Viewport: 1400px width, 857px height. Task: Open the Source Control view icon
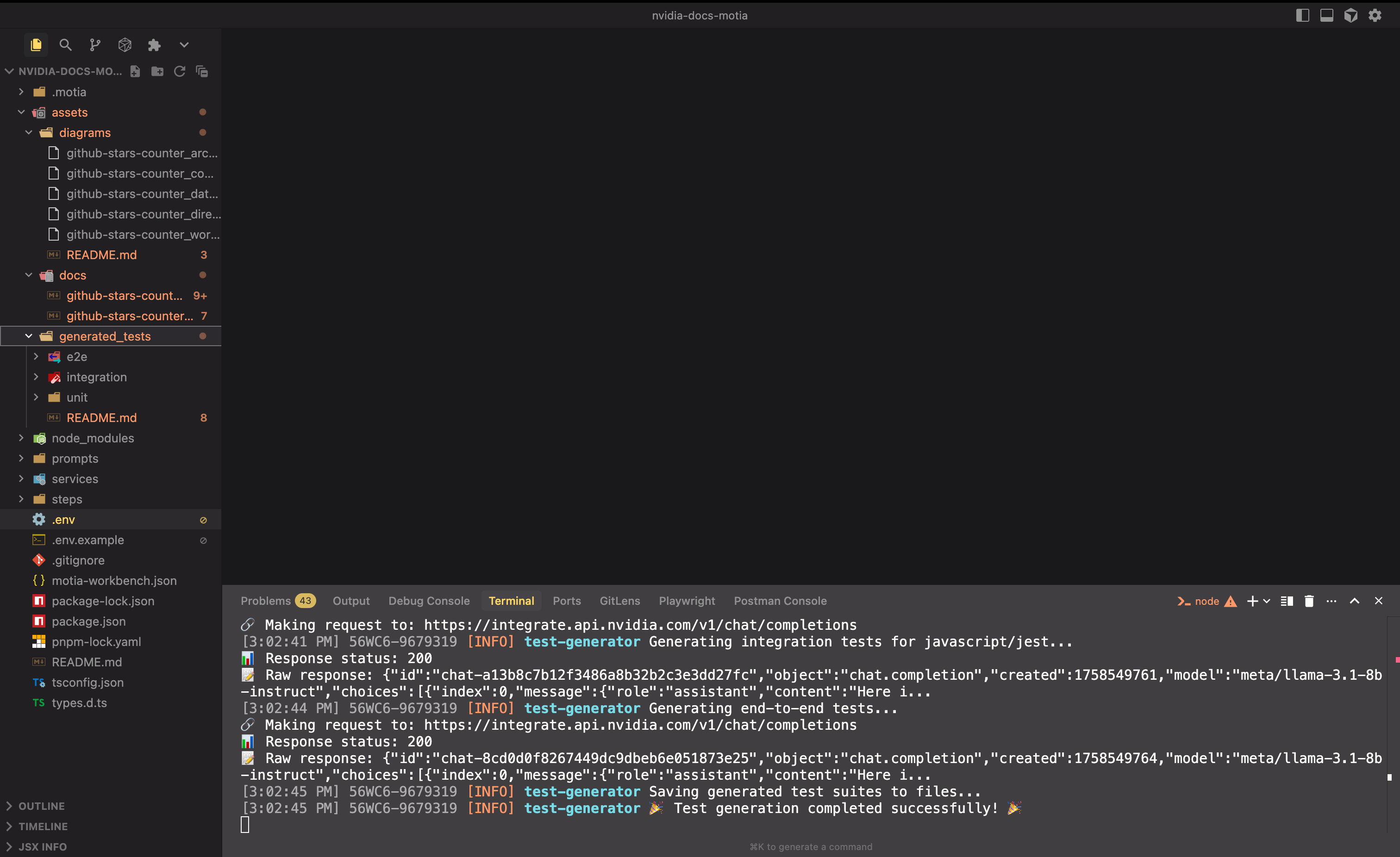[95, 45]
